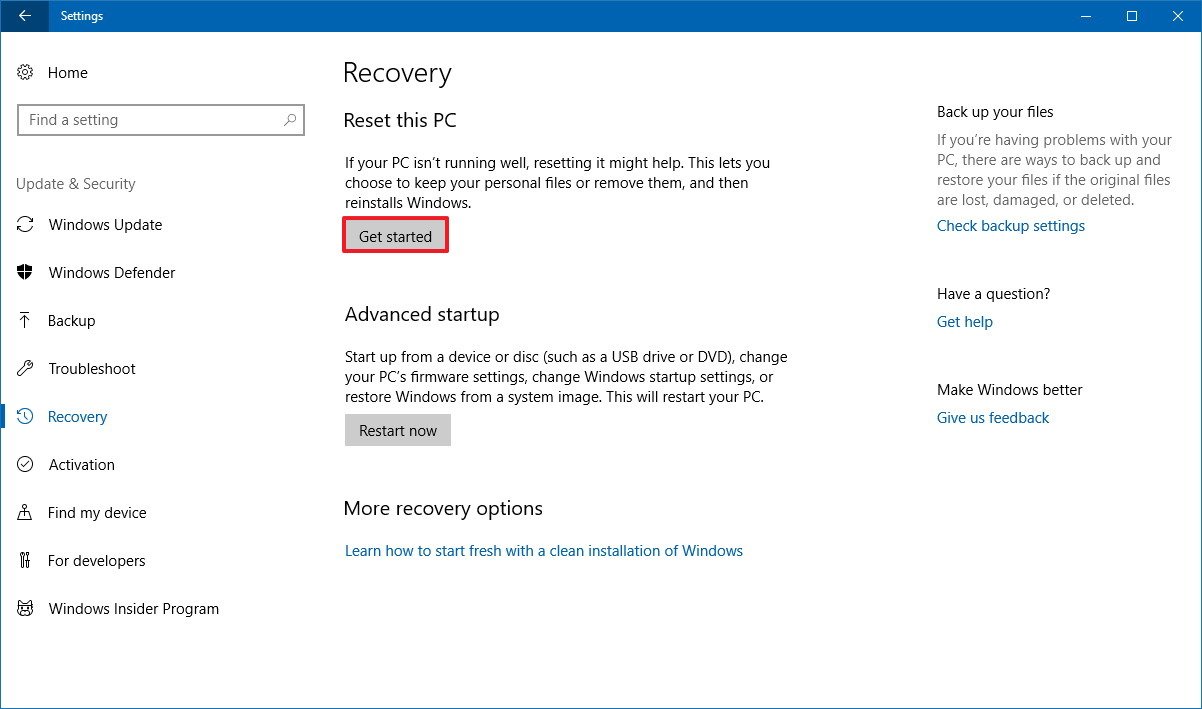Click Get started under Reset this PC
Image resolution: width=1202 pixels, height=709 pixels.
coord(395,236)
